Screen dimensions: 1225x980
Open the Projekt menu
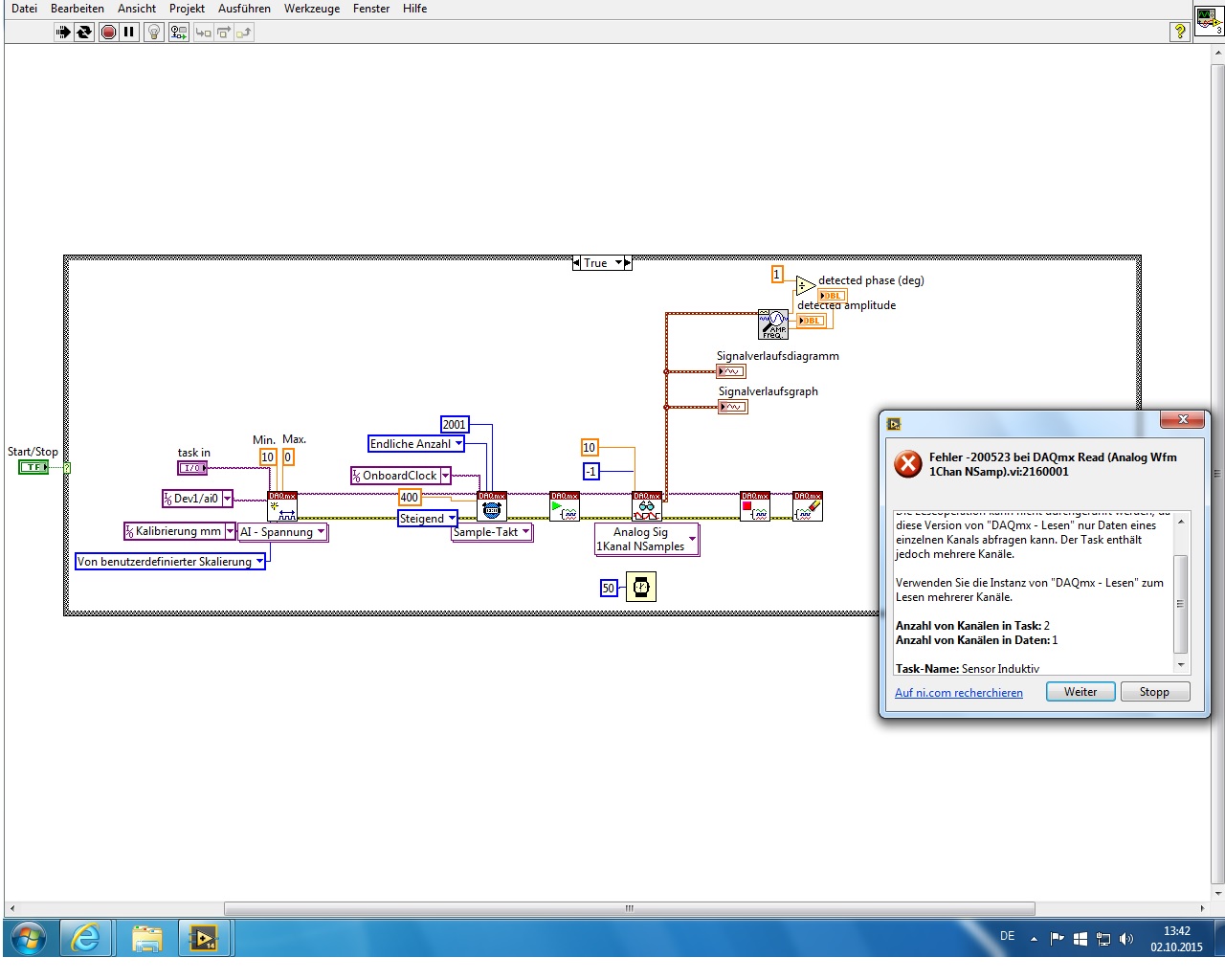[187, 9]
